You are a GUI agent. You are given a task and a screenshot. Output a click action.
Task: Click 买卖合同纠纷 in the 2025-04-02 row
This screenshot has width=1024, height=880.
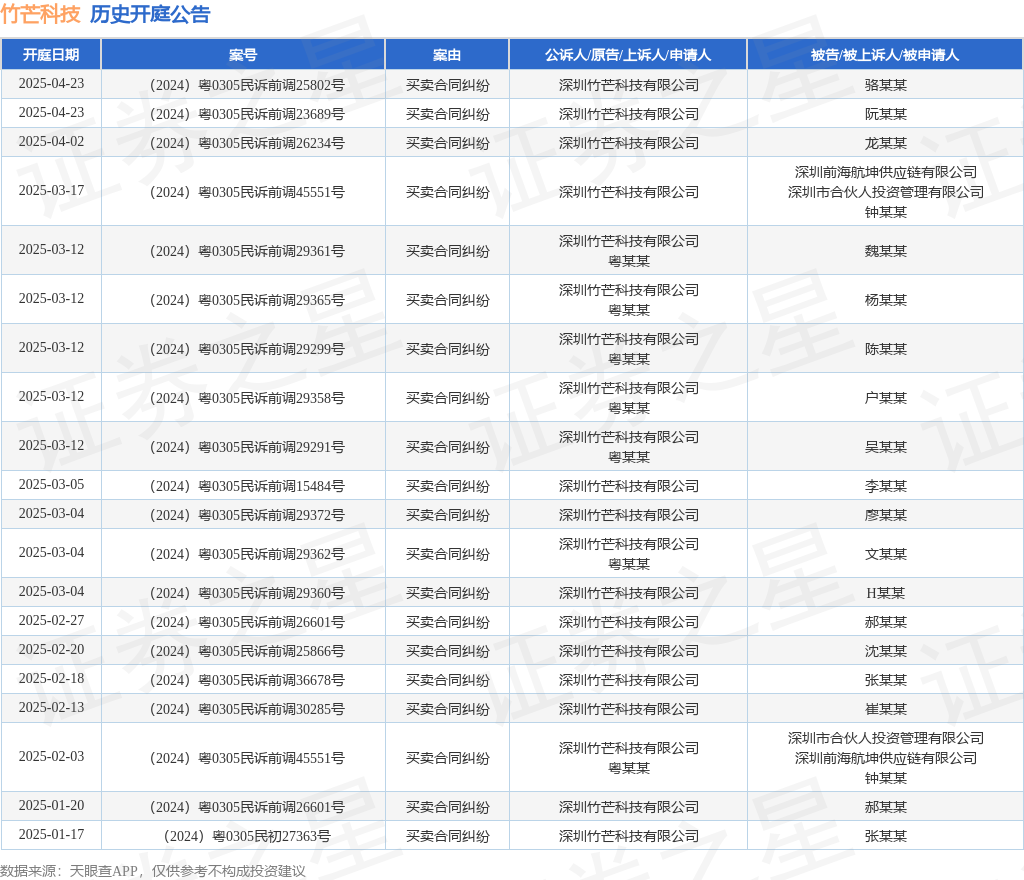[x=447, y=143]
